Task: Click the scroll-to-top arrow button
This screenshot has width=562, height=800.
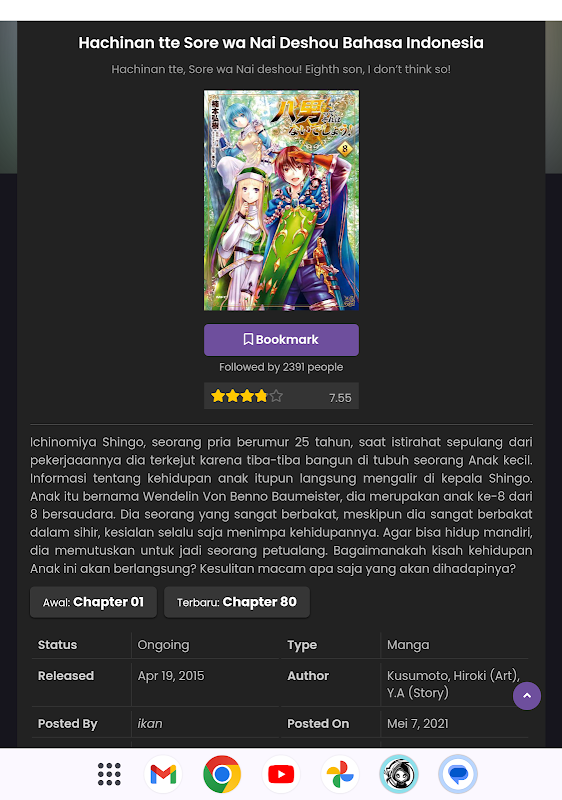Action: coord(527,696)
